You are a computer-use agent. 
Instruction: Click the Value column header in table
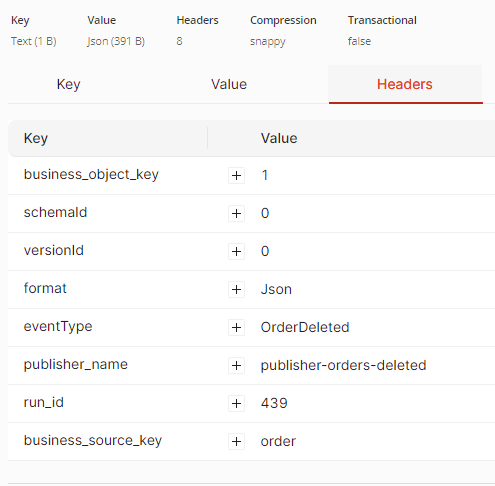(x=279, y=138)
